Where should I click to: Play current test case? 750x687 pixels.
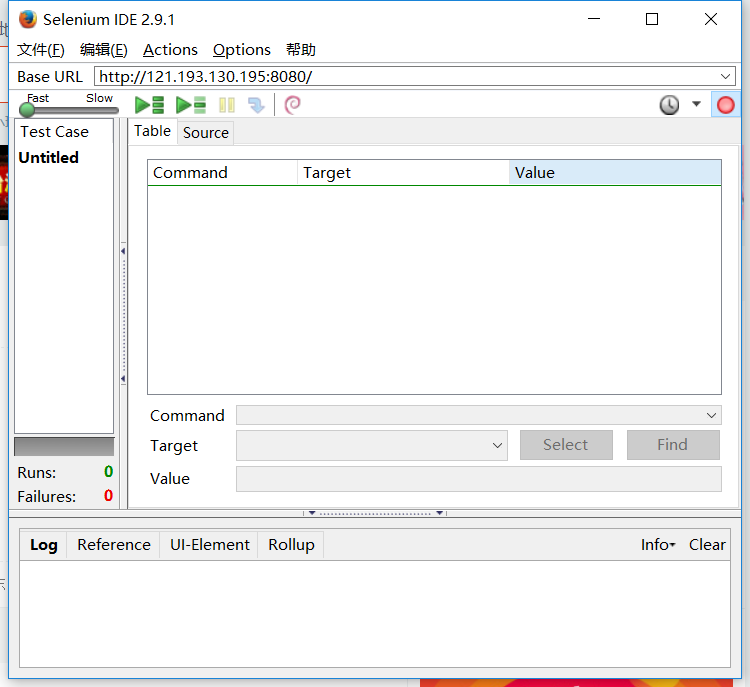click(x=191, y=105)
